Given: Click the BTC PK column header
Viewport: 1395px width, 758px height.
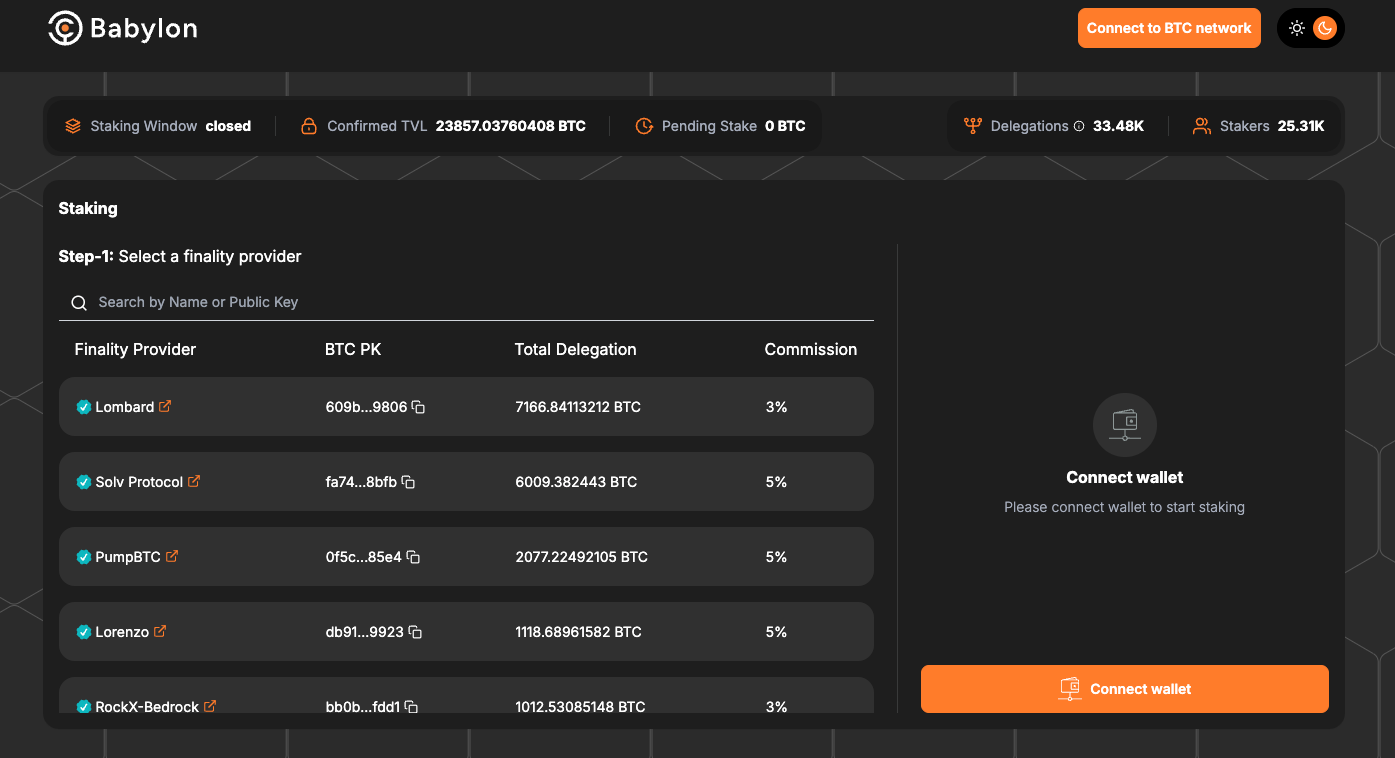Looking at the screenshot, I should (353, 349).
